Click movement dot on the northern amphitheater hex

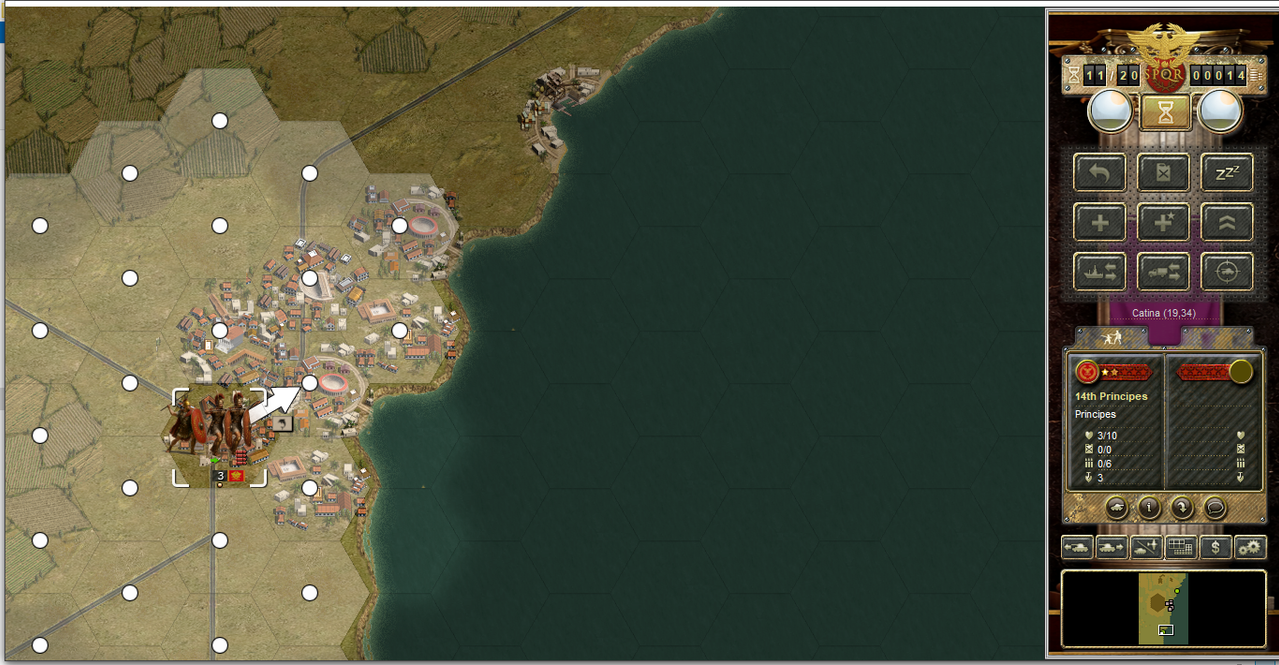400,226
